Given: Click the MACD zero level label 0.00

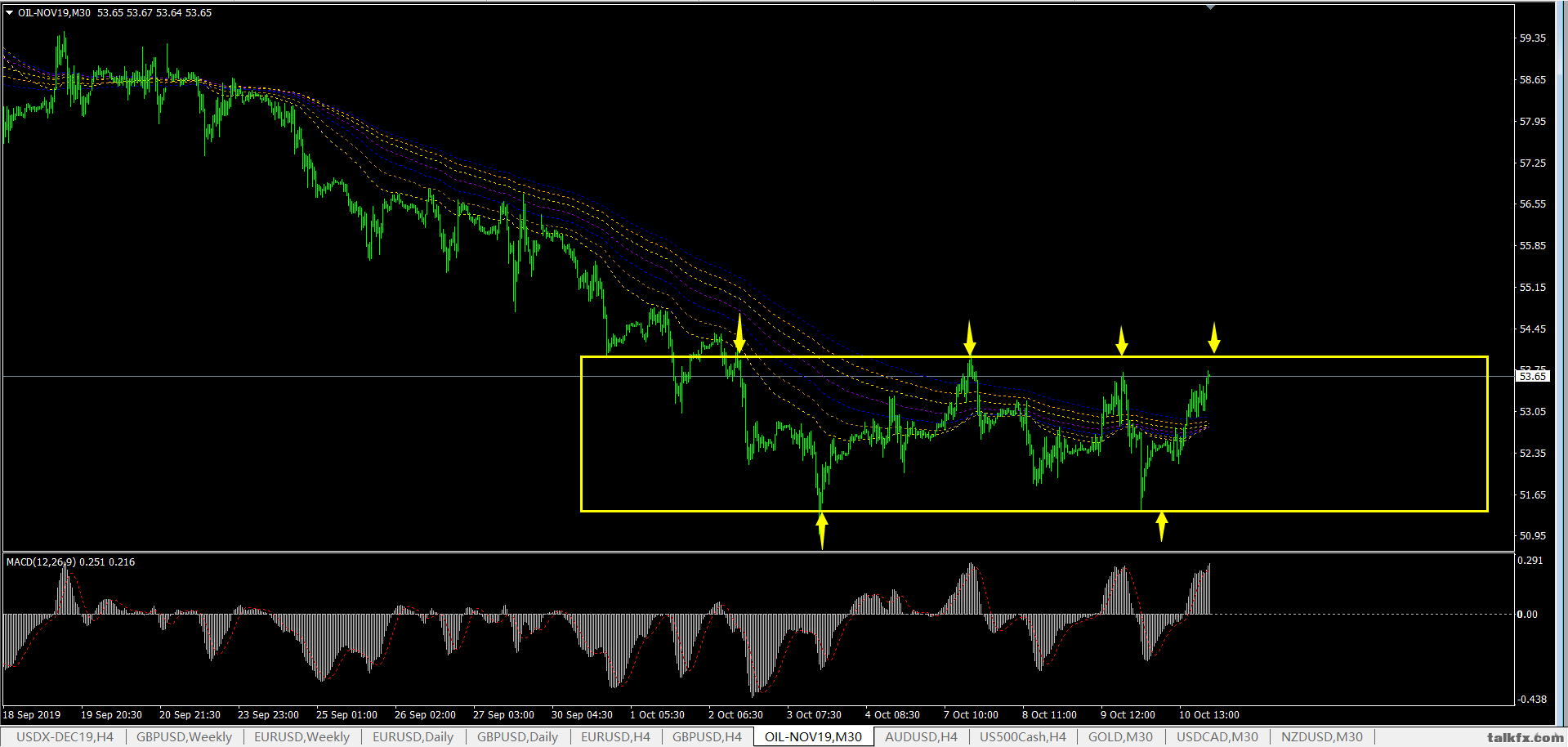Looking at the screenshot, I should (x=1528, y=615).
